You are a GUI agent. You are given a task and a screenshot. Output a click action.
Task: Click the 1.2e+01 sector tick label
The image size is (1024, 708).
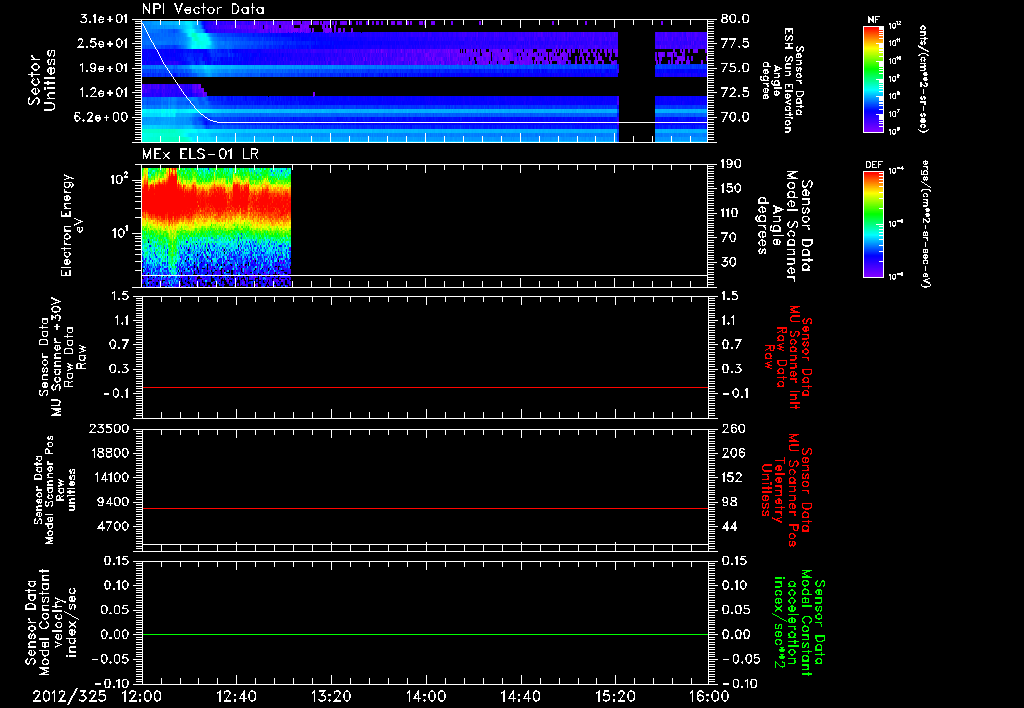[x=104, y=92]
